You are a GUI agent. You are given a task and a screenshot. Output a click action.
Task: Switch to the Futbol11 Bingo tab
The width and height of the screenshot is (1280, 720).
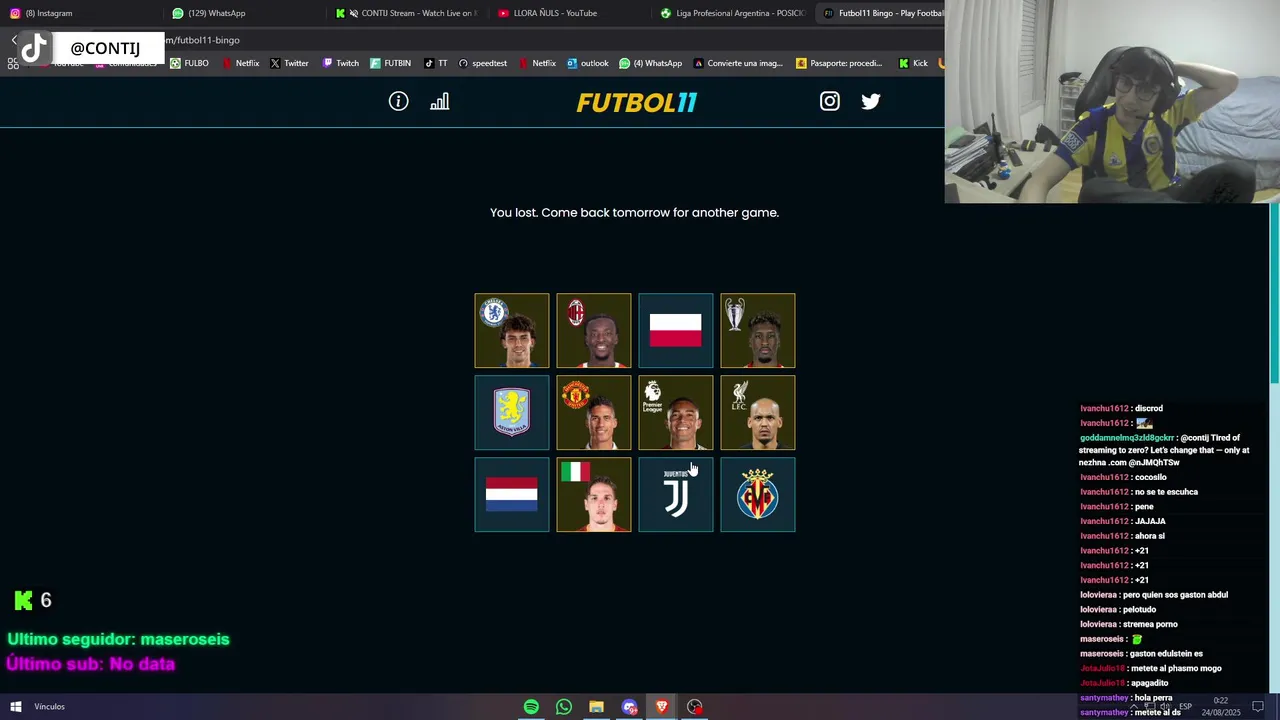click(x=880, y=13)
